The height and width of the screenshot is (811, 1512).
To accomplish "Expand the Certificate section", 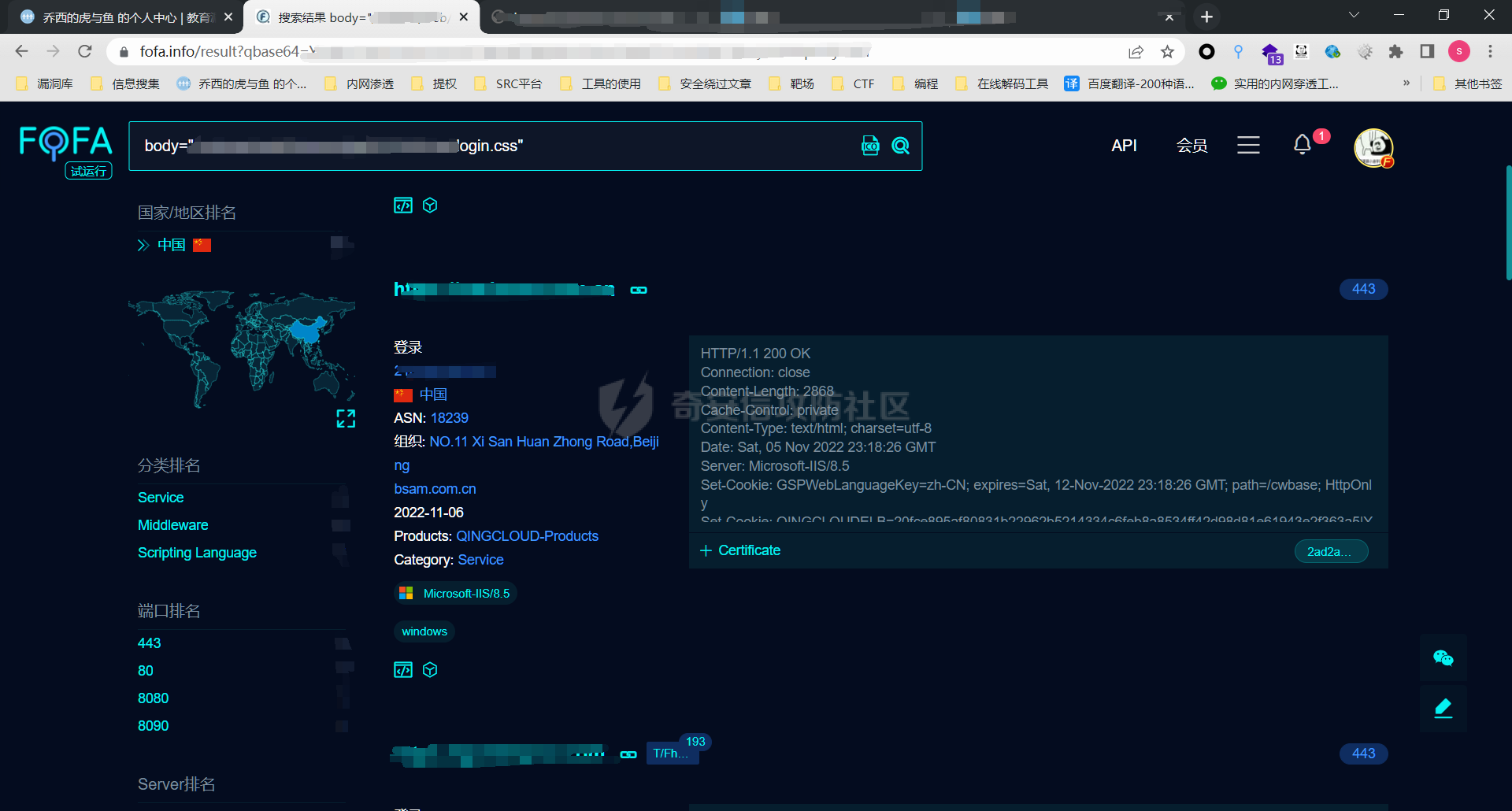I will pos(740,550).
